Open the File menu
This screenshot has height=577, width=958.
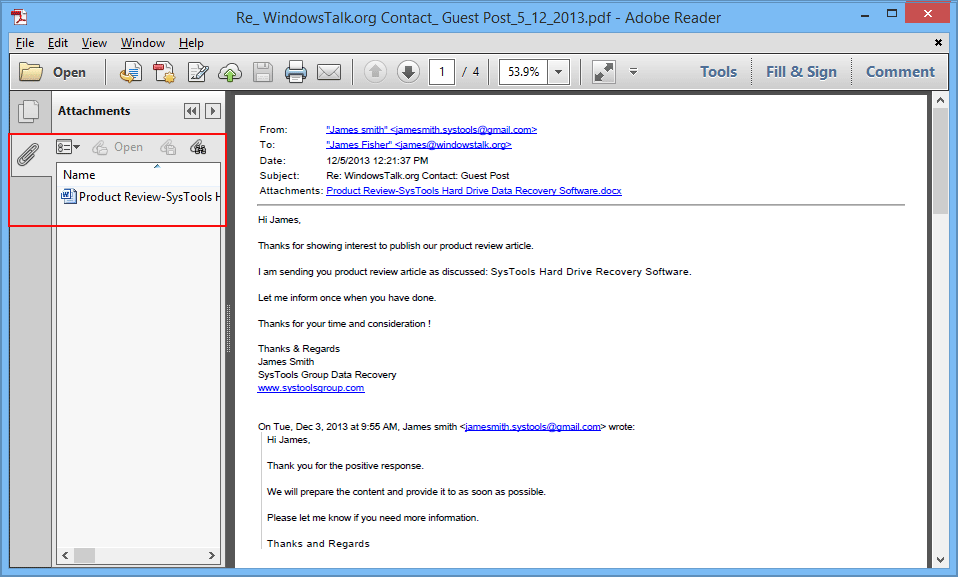(24, 43)
